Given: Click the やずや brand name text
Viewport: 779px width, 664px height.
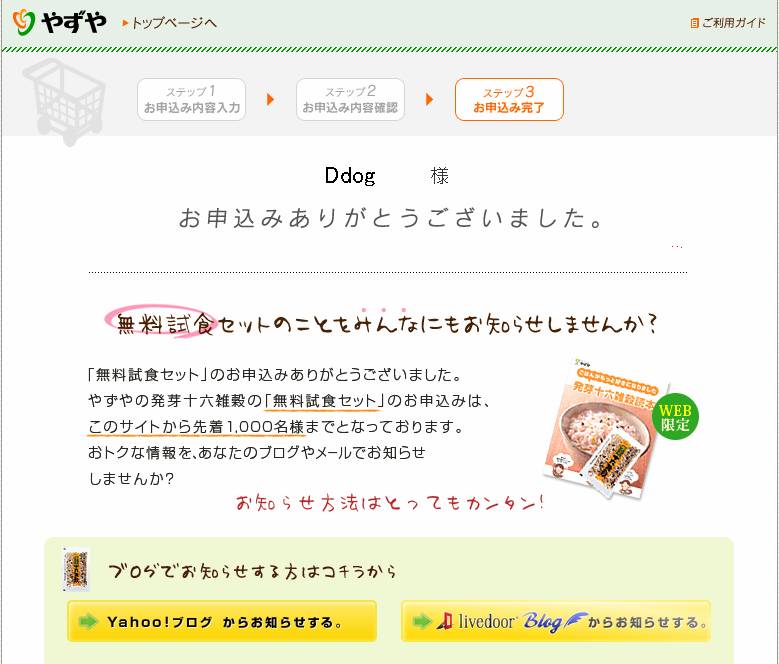Looking at the screenshot, I should click(74, 23).
